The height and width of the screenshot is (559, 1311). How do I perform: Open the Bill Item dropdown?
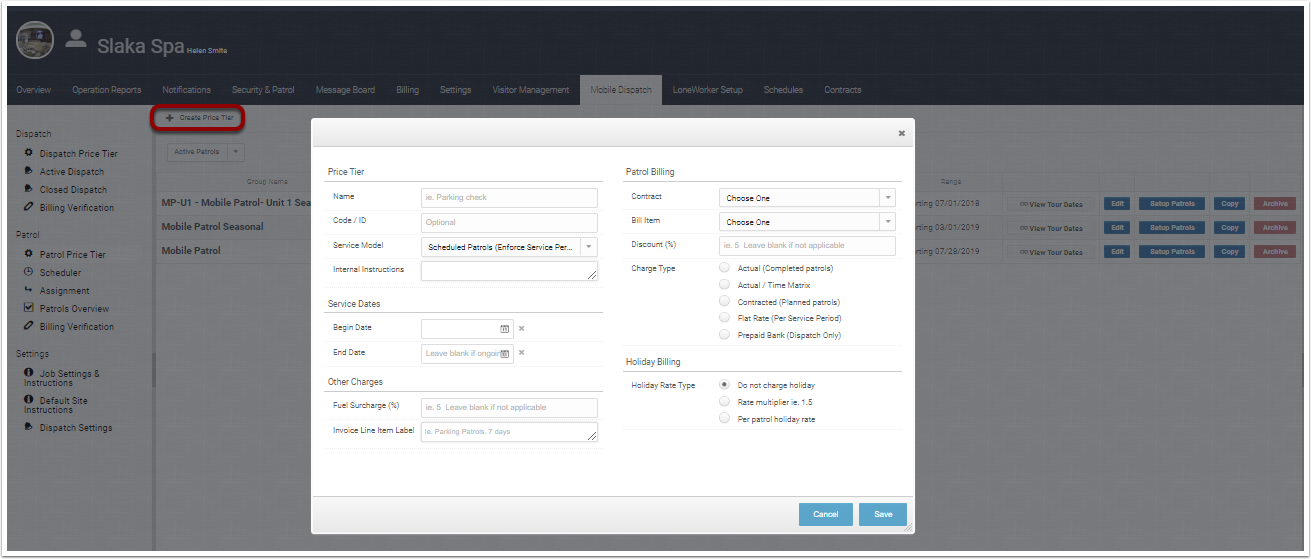coord(807,222)
